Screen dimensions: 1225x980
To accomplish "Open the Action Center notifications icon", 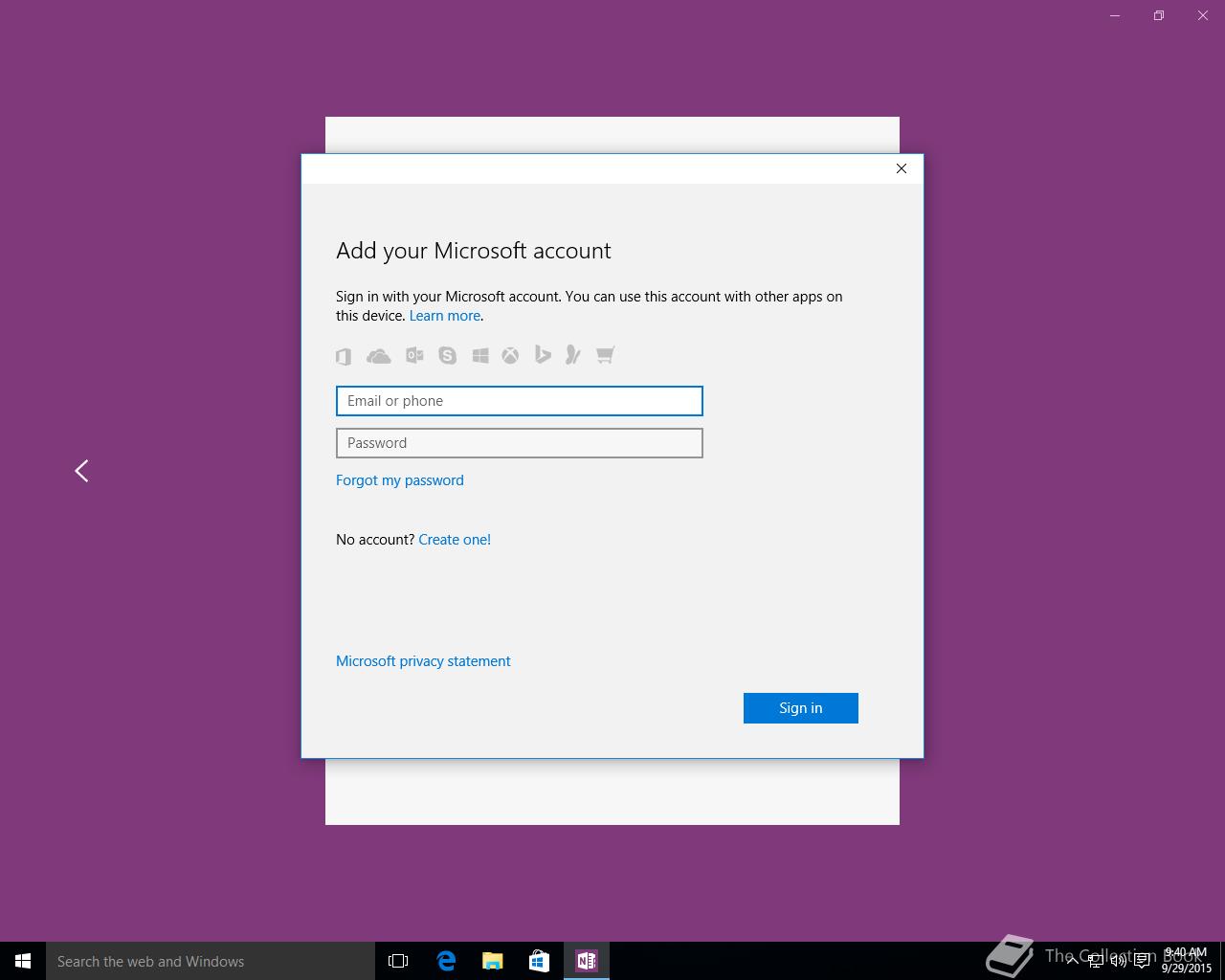I will tap(1143, 961).
